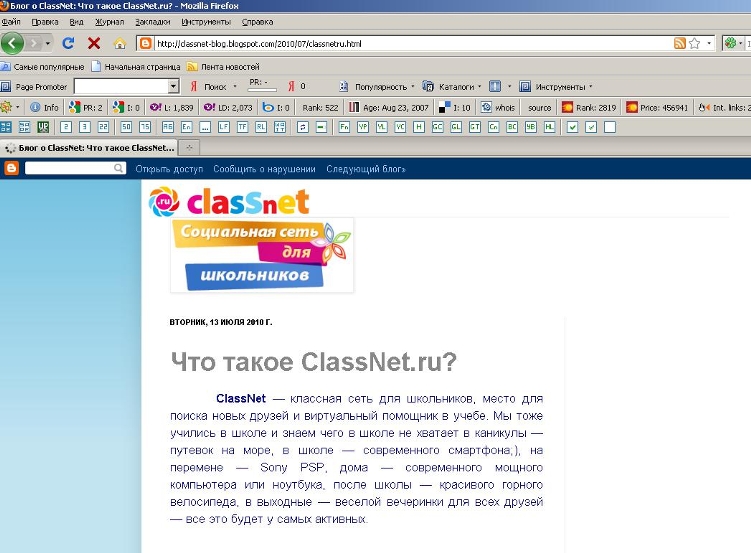Click the Rank: 2819 indicator
The width and height of the screenshot is (751, 553).
[589, 107]
